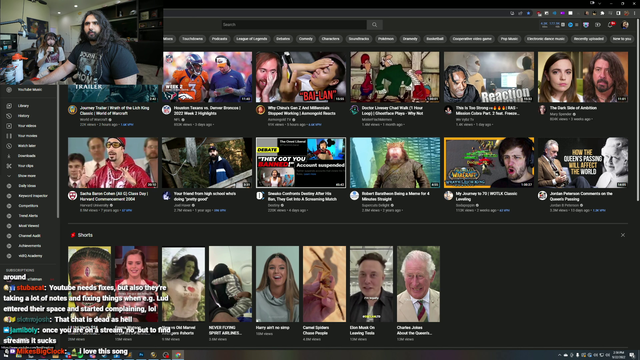640x360 pixels.
Task: Select the Debates filter chip
Action: point(283,39)
